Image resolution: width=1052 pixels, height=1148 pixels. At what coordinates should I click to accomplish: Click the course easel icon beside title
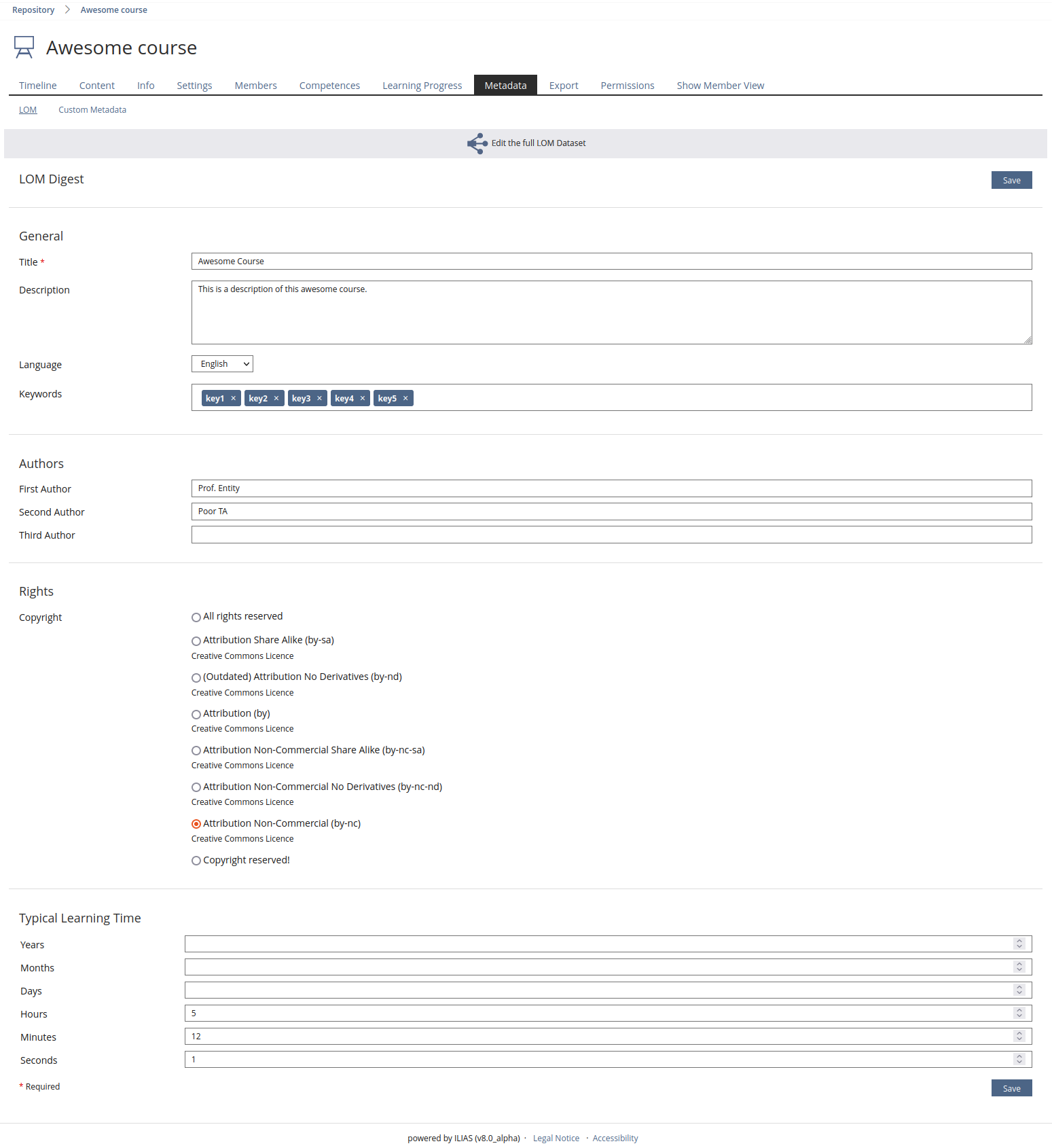click(24, 48)
